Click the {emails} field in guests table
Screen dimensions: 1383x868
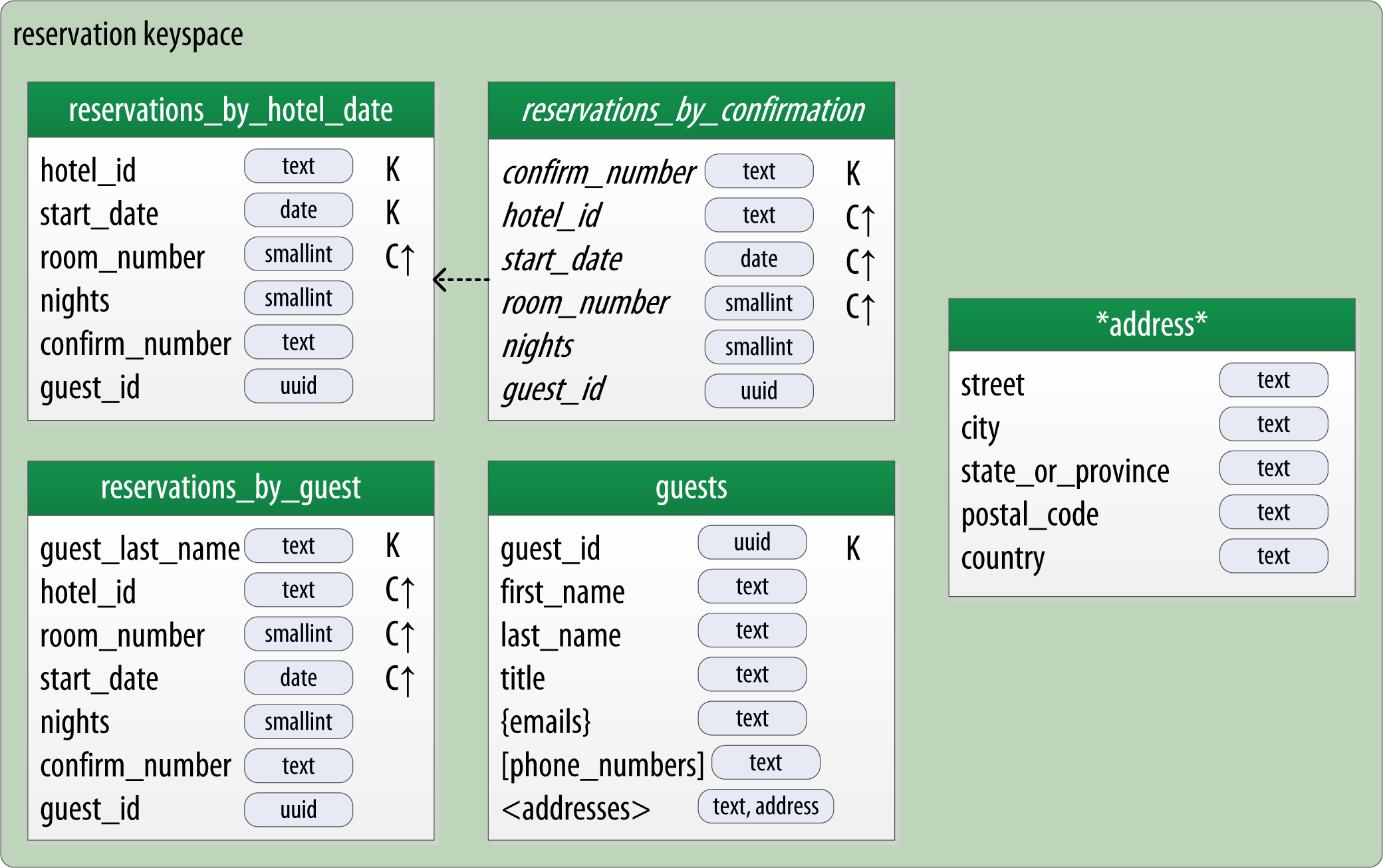(545, 721)
